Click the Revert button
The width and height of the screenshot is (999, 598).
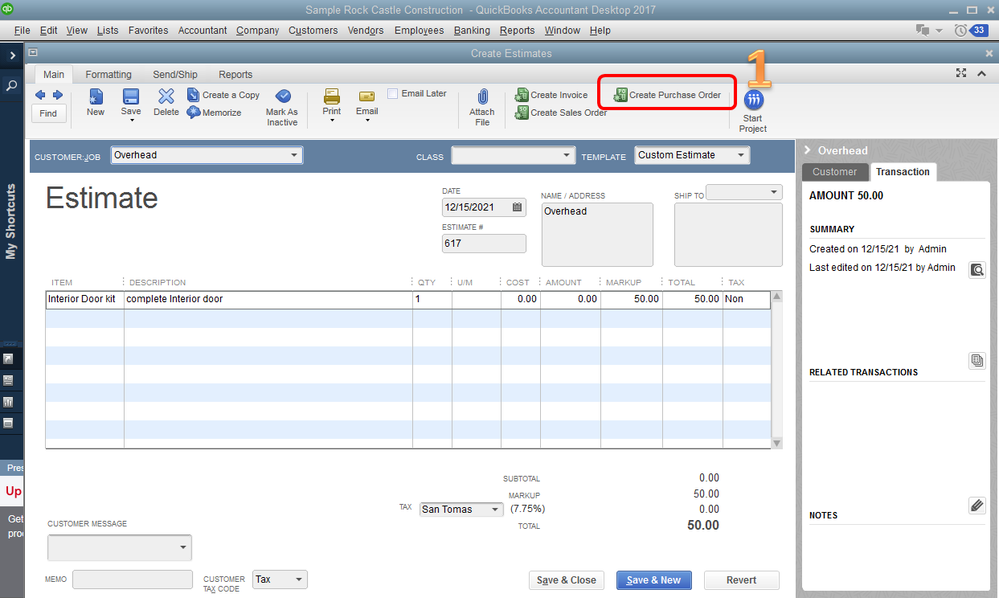point(742,580)
